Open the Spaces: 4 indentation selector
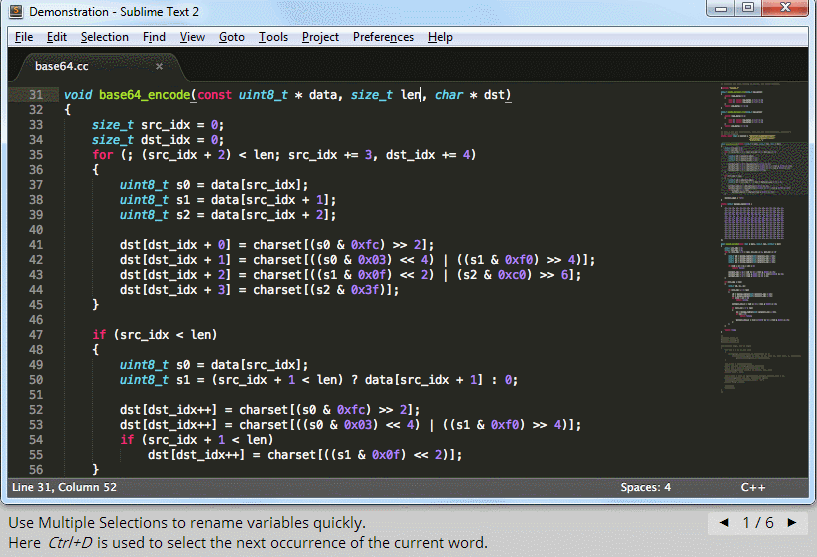Screen dimensions: 817x557 [646, 487]
